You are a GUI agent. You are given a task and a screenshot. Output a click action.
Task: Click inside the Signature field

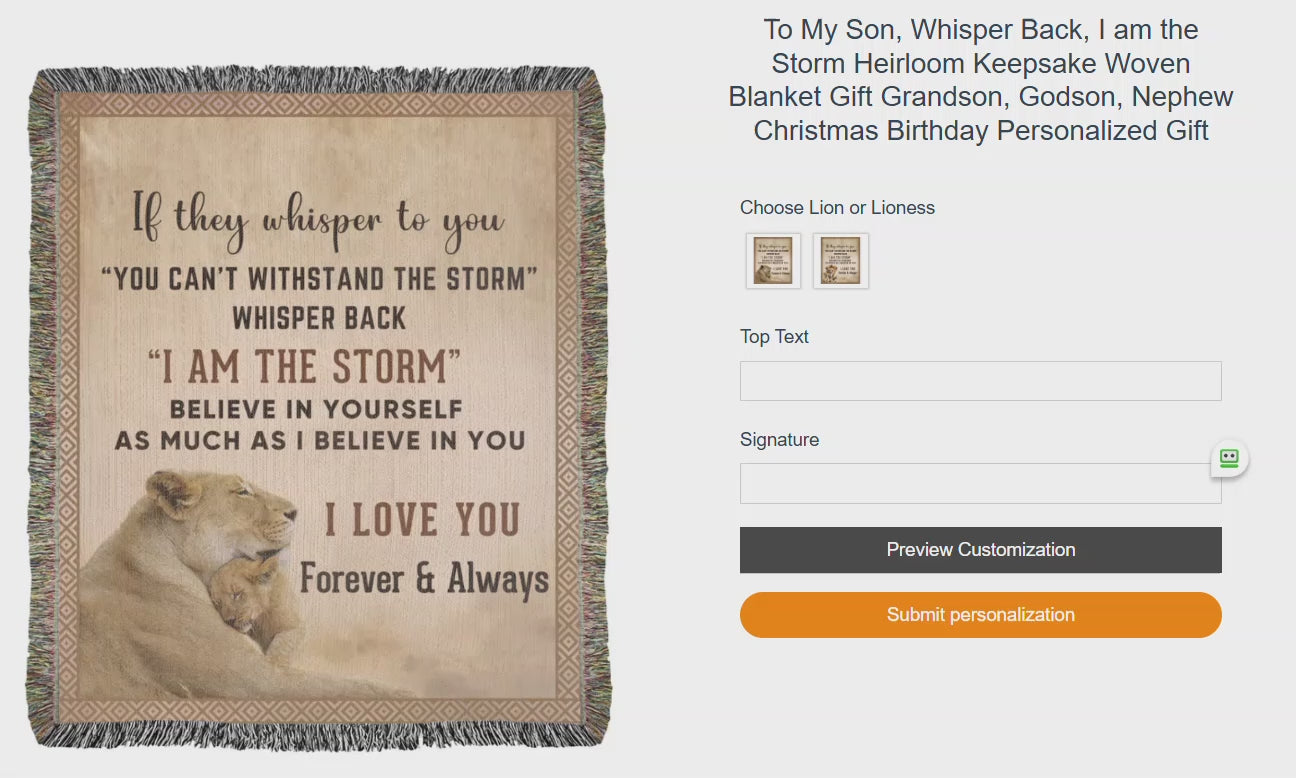click(x=980, y=483)
